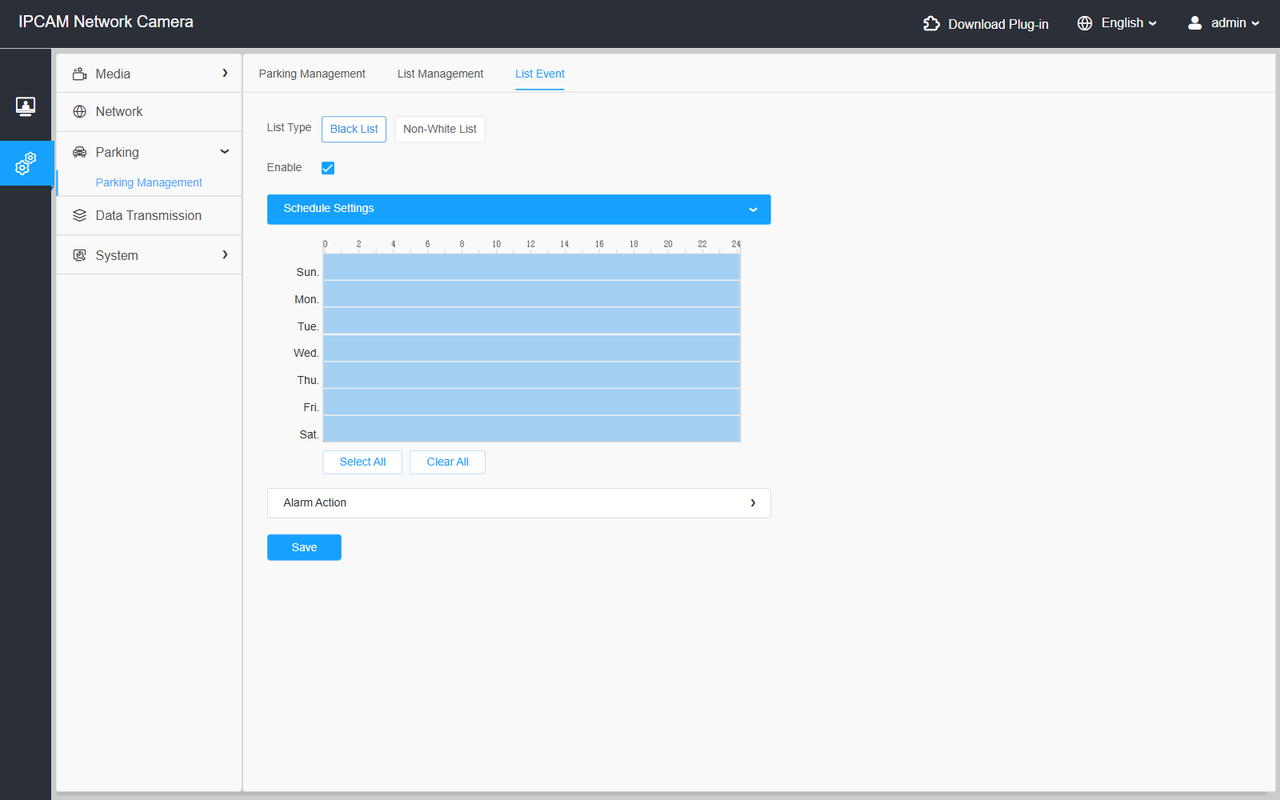Select the settings gears sidebar icon
The image size is (1280, 800).
[26, 163]
